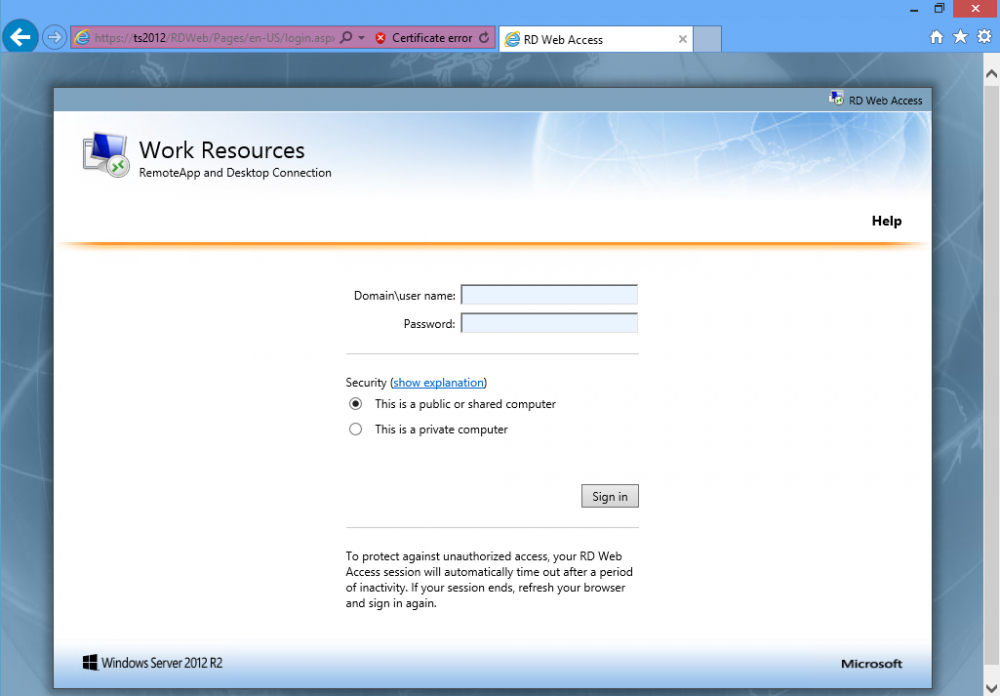
Task: Select the RD Web Access browser tab
Action: pos(596,40)
